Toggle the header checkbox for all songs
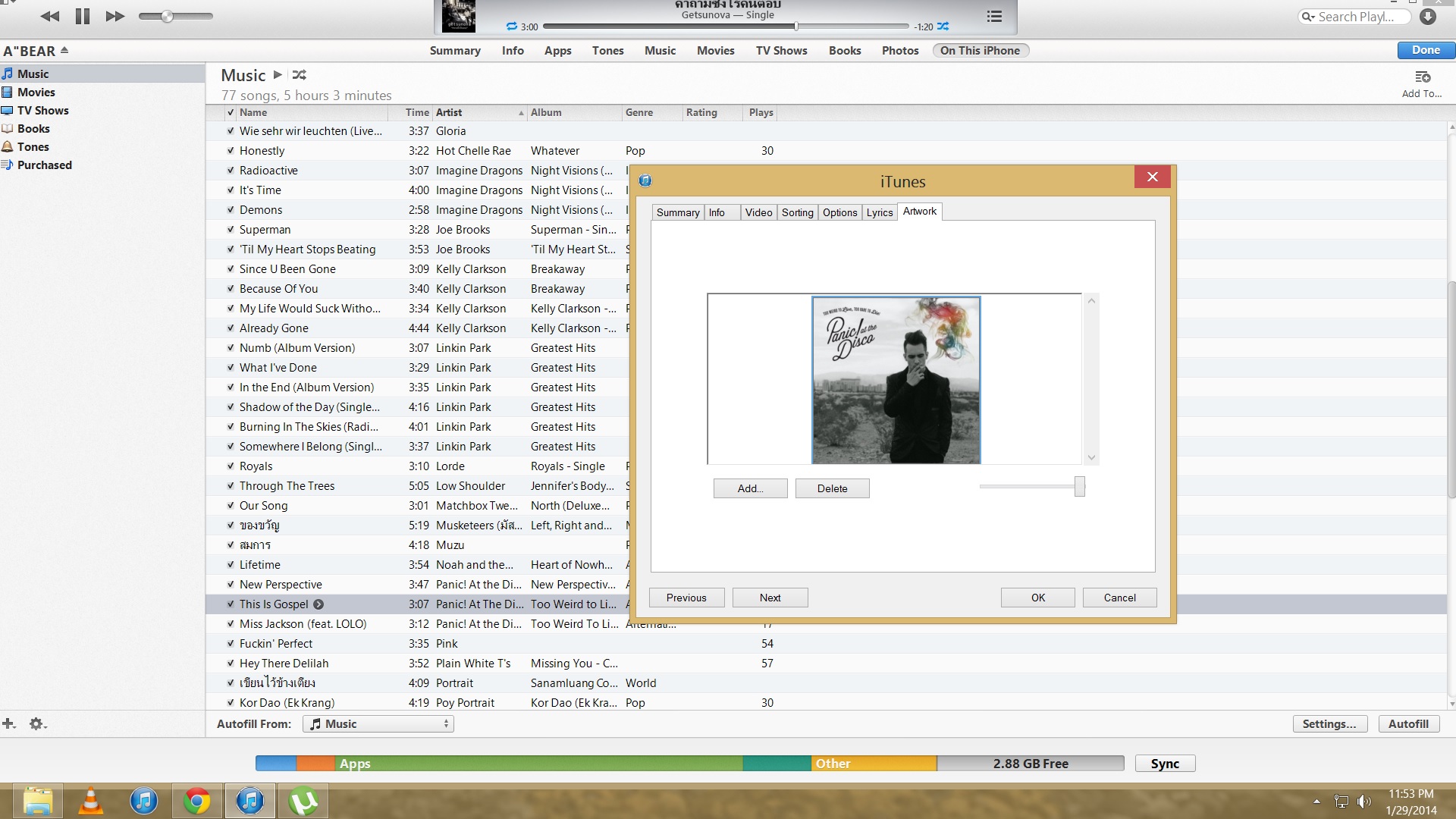This screenshot has height=819, width=1456. tap(230, 112)
